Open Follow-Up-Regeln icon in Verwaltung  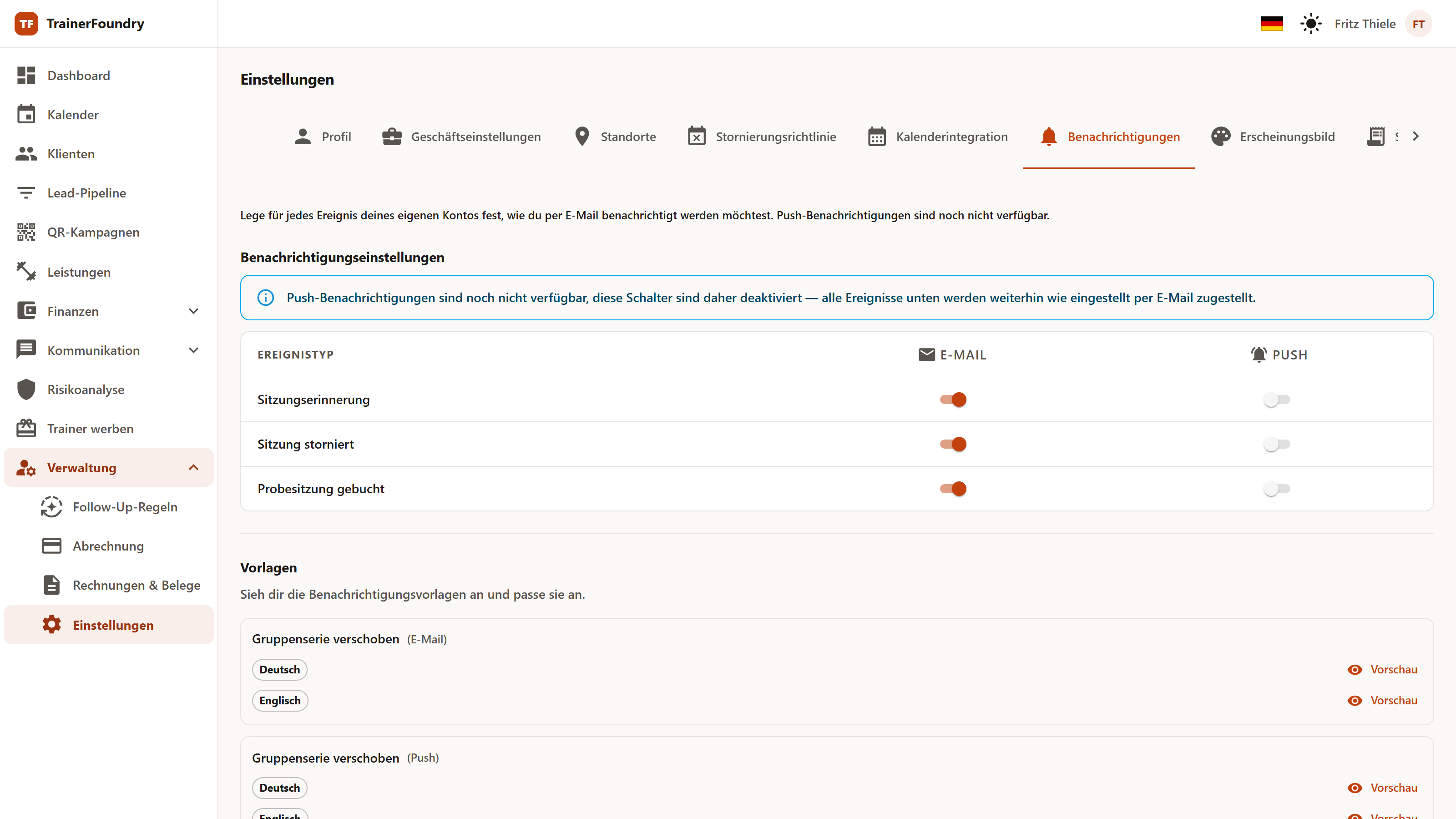coord(51,506)
